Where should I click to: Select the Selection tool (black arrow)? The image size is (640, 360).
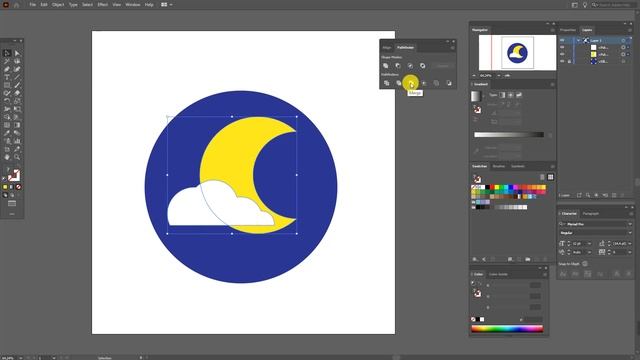(7, 53)
